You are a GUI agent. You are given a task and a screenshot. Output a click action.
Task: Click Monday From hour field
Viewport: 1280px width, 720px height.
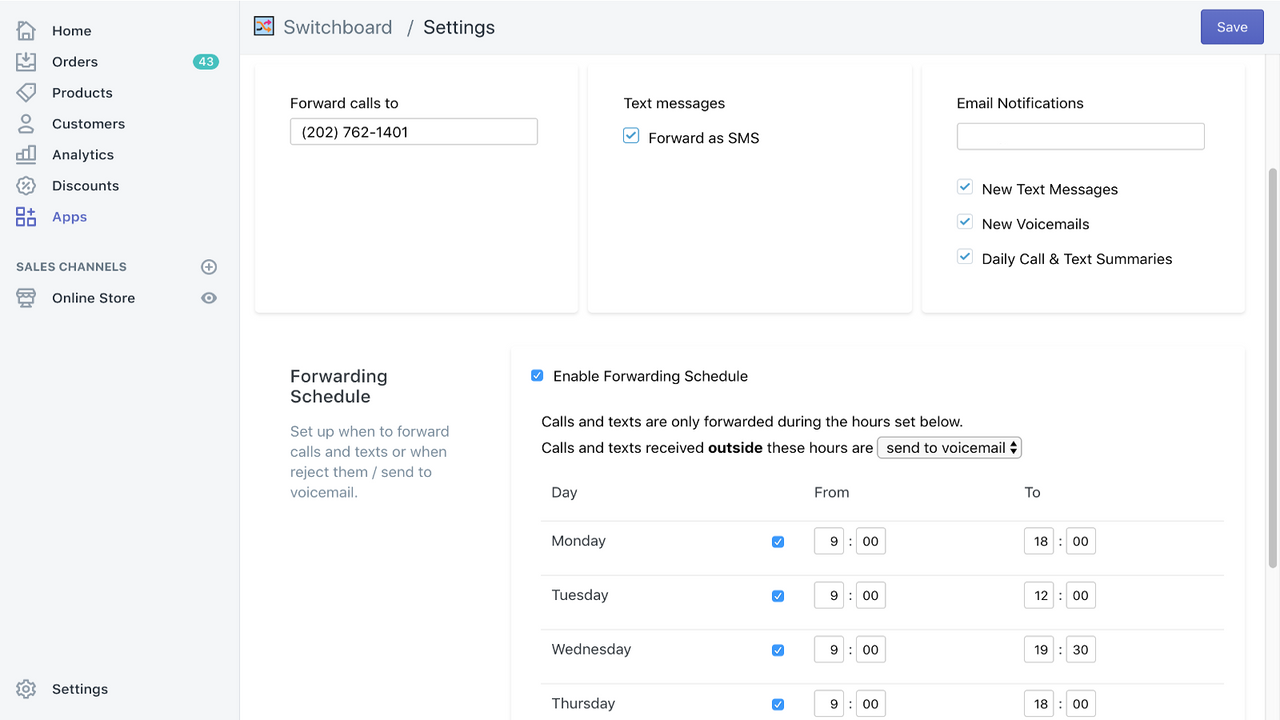[829, 542]
